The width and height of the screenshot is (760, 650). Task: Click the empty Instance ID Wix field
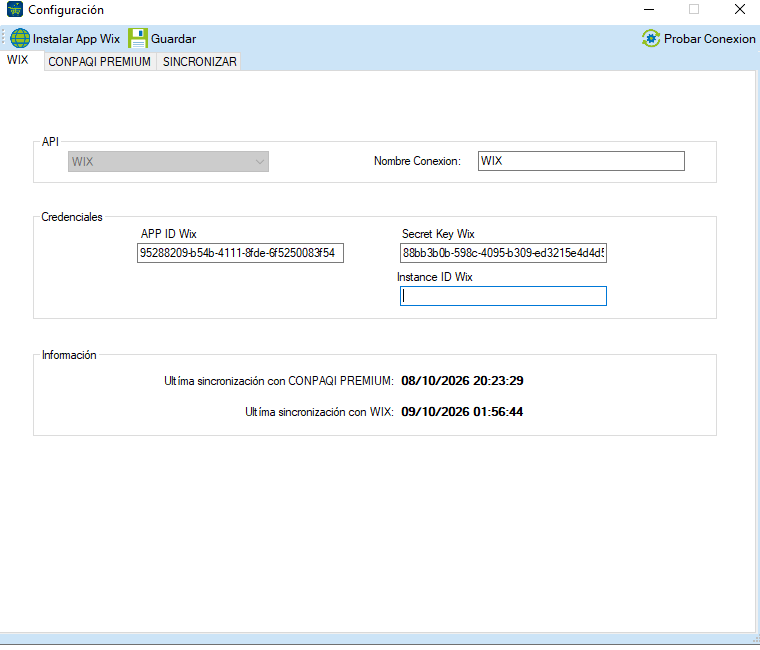point(503,296)
